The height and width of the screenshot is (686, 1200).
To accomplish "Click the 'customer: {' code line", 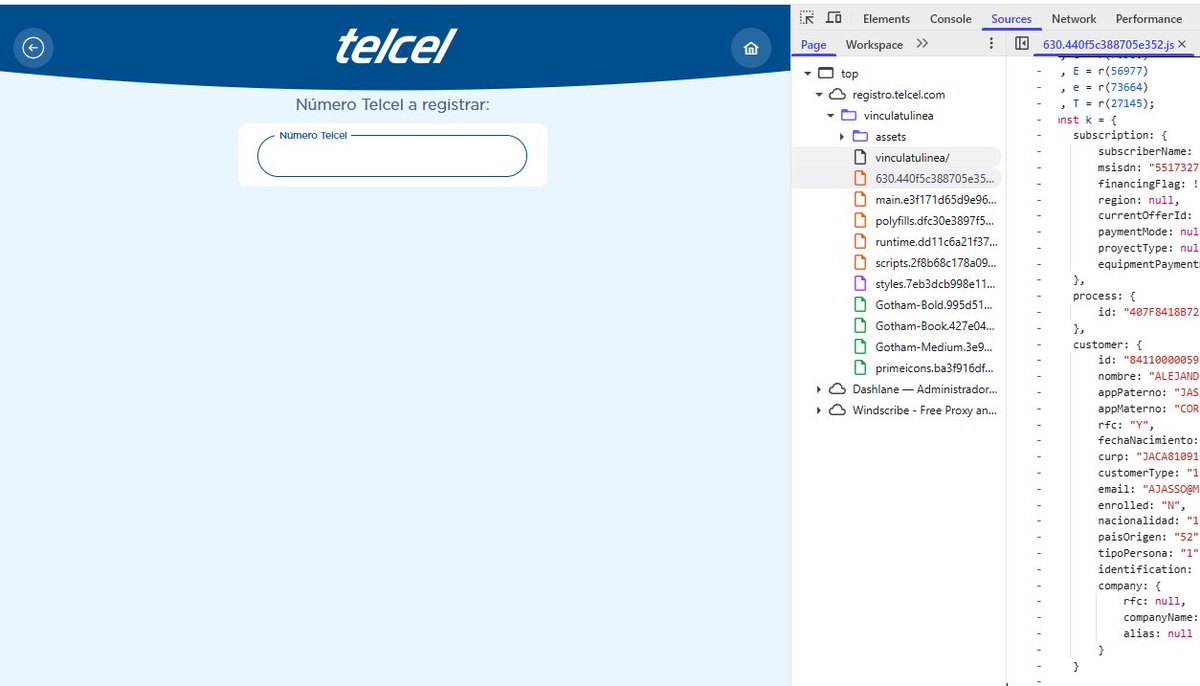I will (x=1109, y=344).
